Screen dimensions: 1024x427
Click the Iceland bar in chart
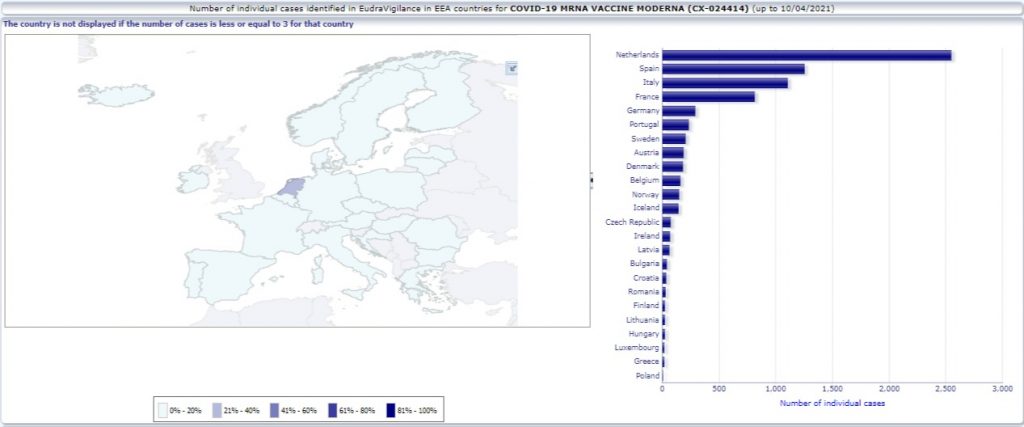click(670, 208)
